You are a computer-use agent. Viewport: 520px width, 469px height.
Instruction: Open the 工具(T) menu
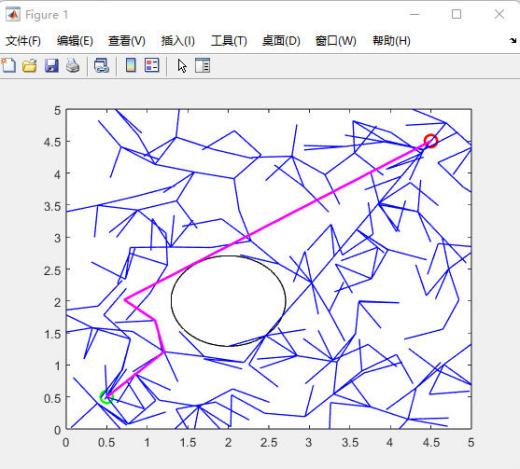(x=229, y=41)
